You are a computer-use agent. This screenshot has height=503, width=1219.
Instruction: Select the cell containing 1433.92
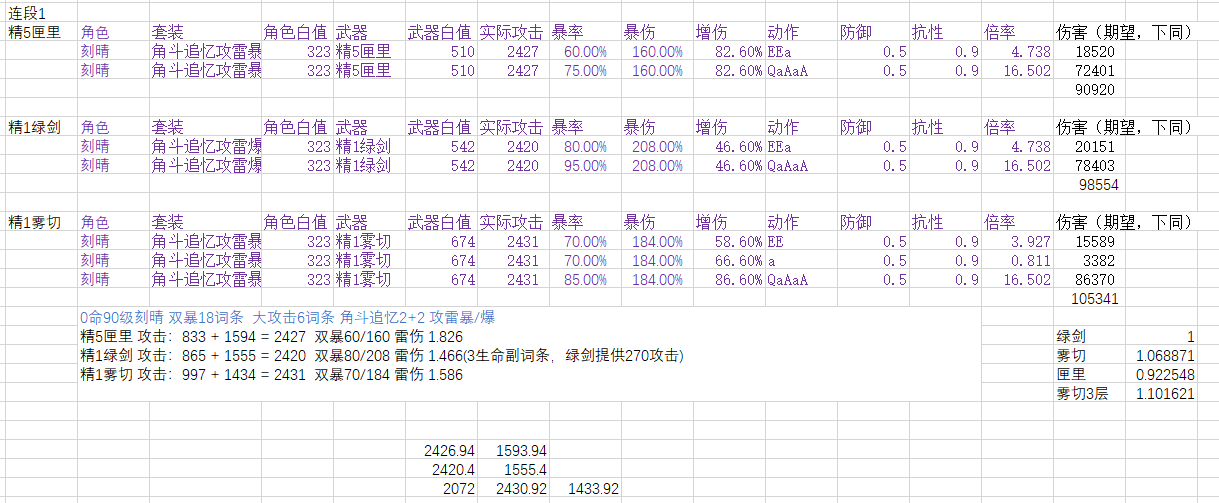(593, 489)
